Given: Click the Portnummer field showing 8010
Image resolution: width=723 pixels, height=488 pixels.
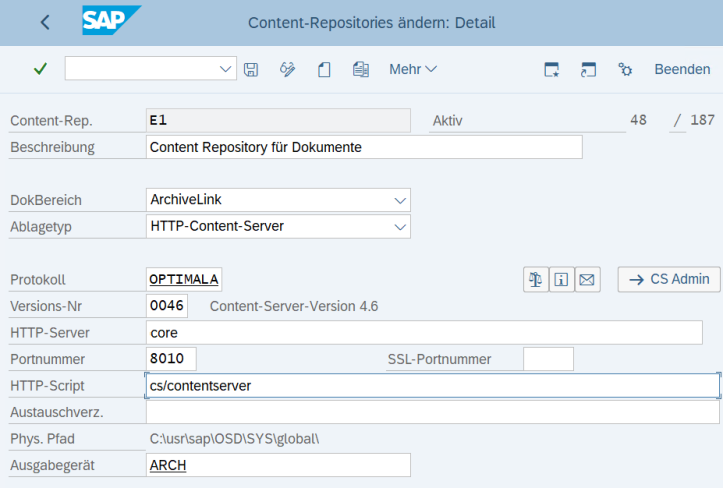Looking at the screenshot, I should (x=171, y=358).
